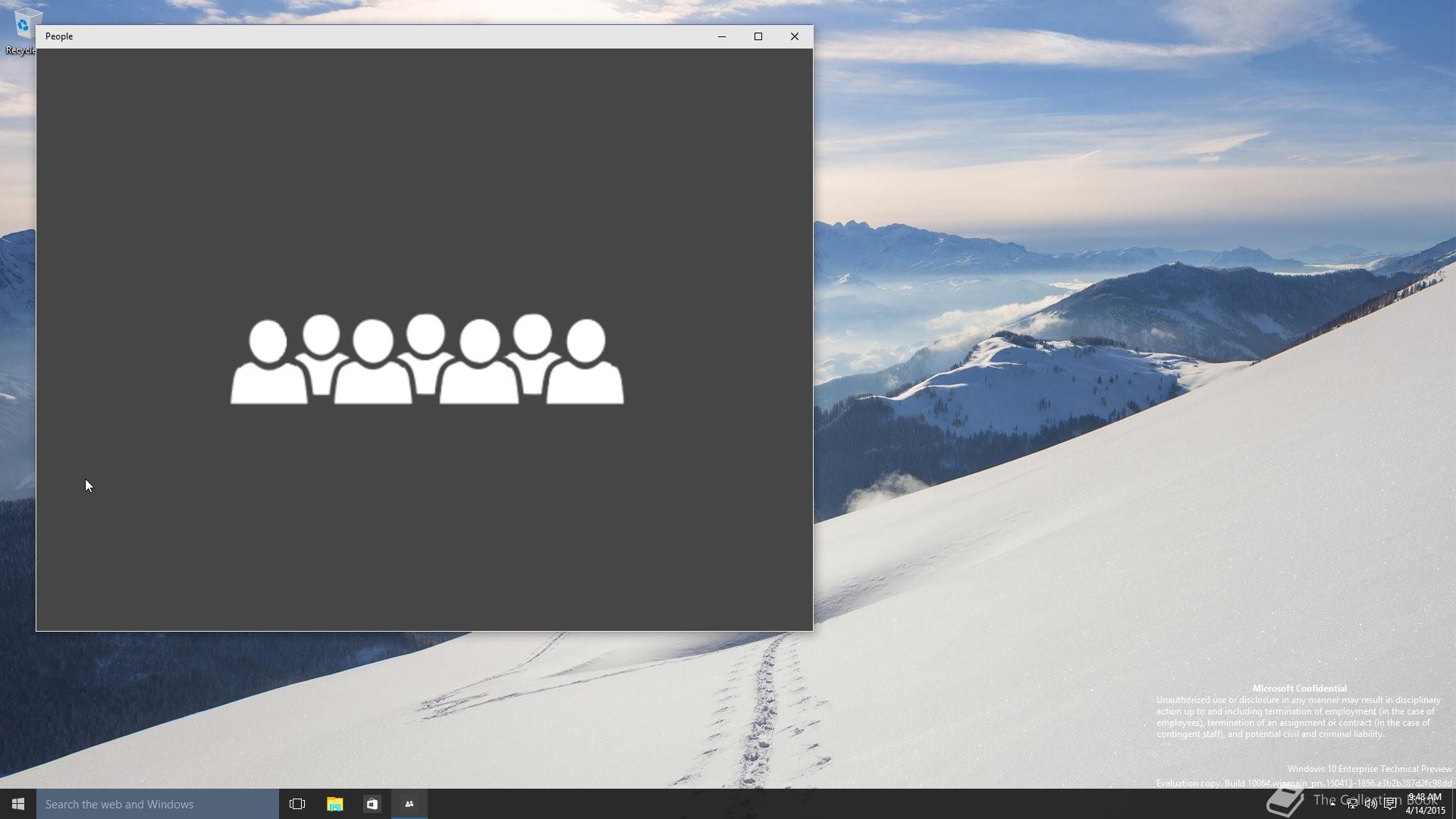The image size is (1456, 819).
Task: Minimize the People window
Action: point(722,36)
